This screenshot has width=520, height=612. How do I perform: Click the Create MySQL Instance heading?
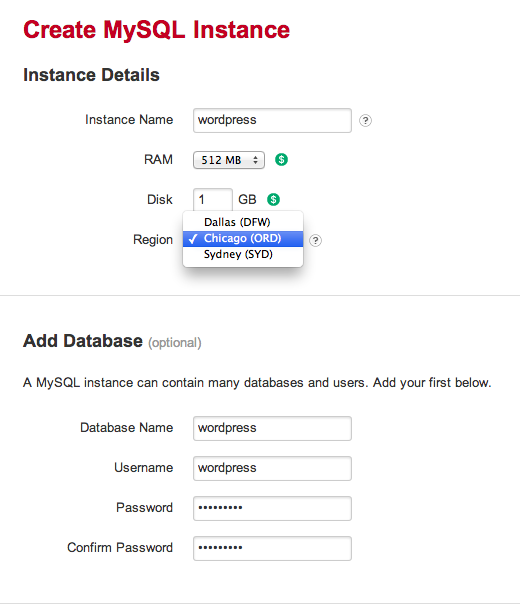point(157,30)
